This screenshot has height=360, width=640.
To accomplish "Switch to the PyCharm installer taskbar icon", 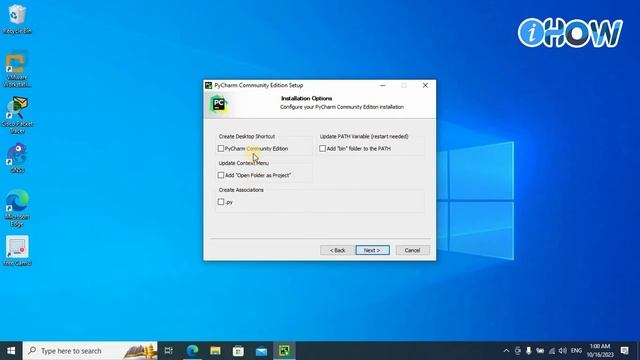I will pos(284,351).
